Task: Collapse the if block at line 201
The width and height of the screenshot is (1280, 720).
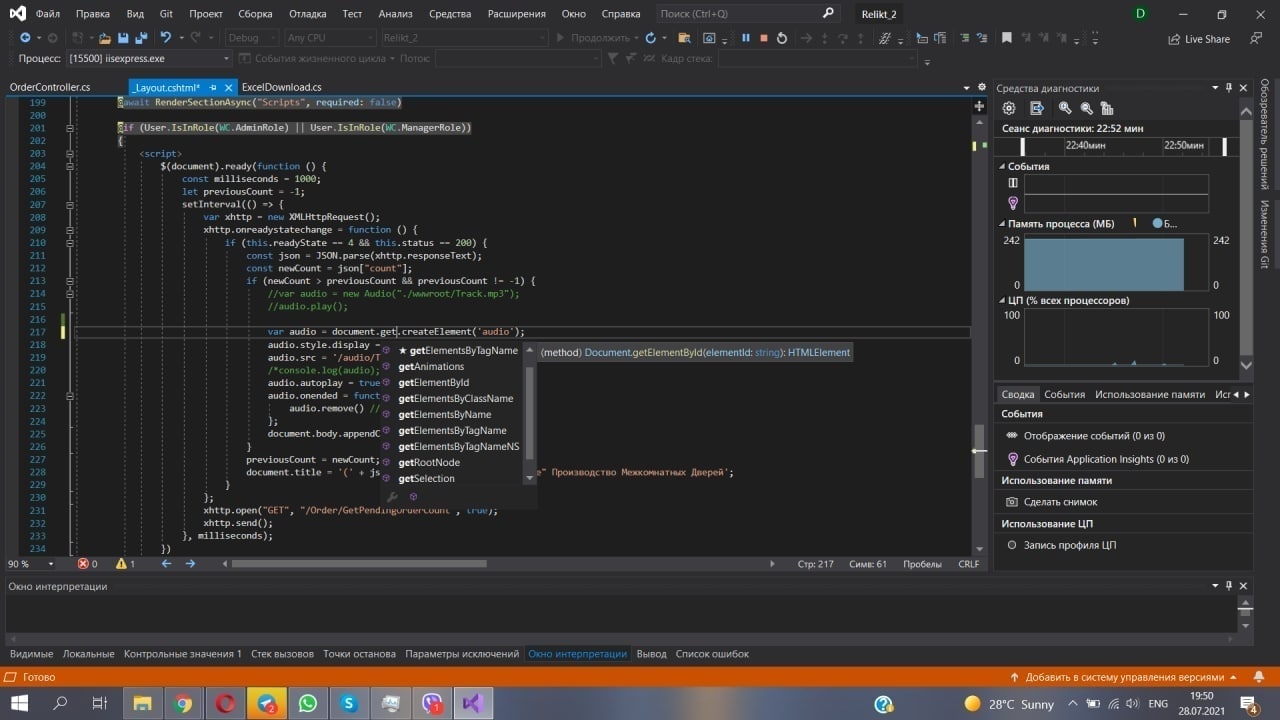Action: (70, 128)
